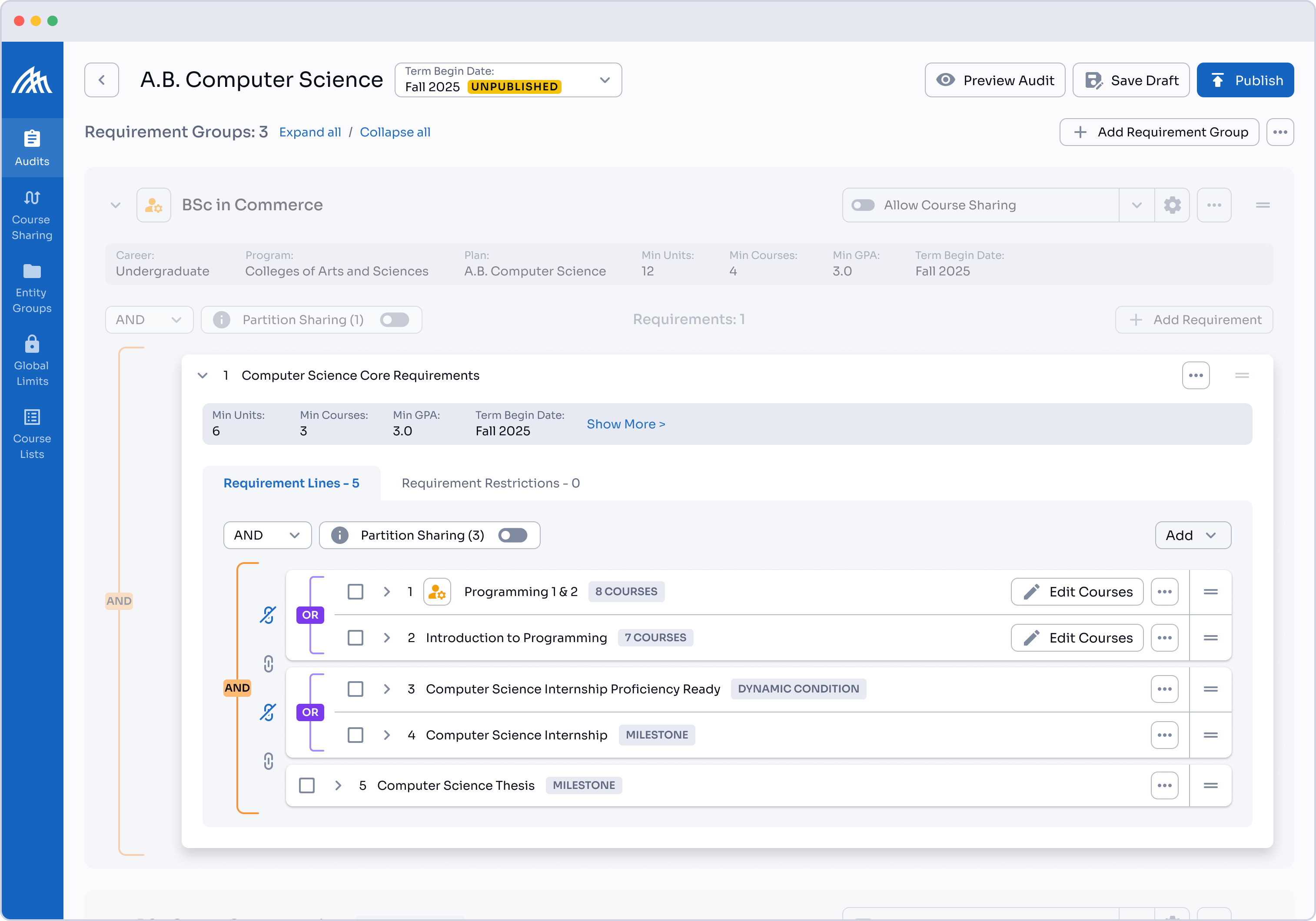
Task: Open more options for Computer Science Thesis
Action: (x=1165, y=786)
